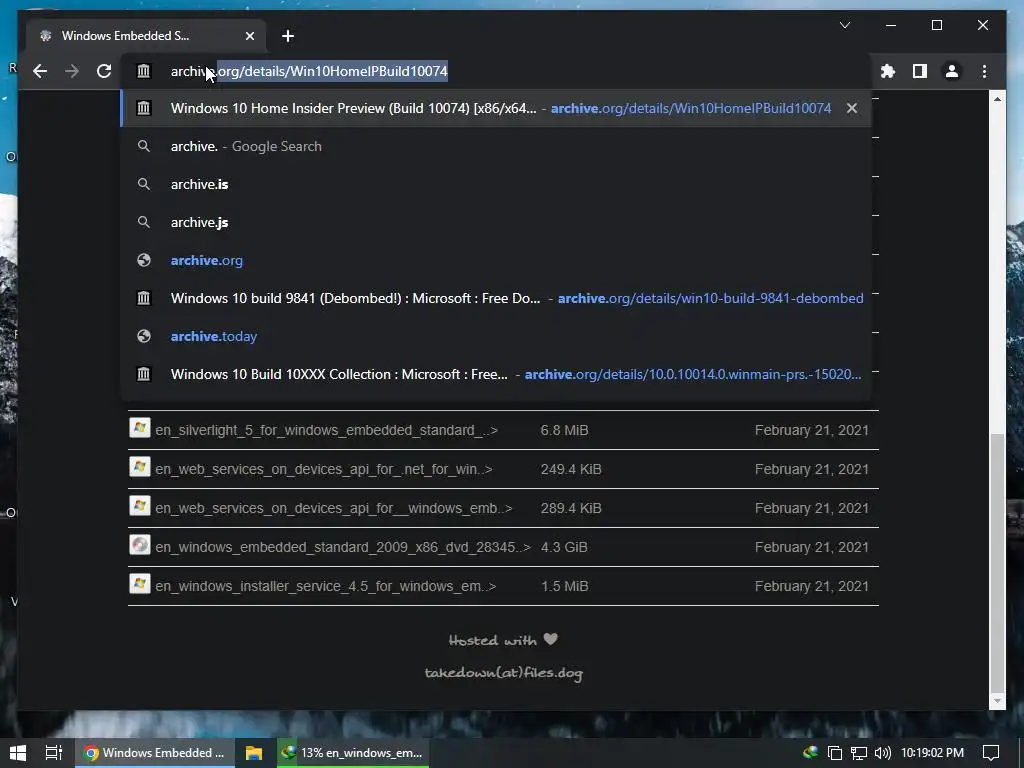This screenshot has width=1024, height=768.
Task: Open File Explorer from the taskbar
Action: 253,753
